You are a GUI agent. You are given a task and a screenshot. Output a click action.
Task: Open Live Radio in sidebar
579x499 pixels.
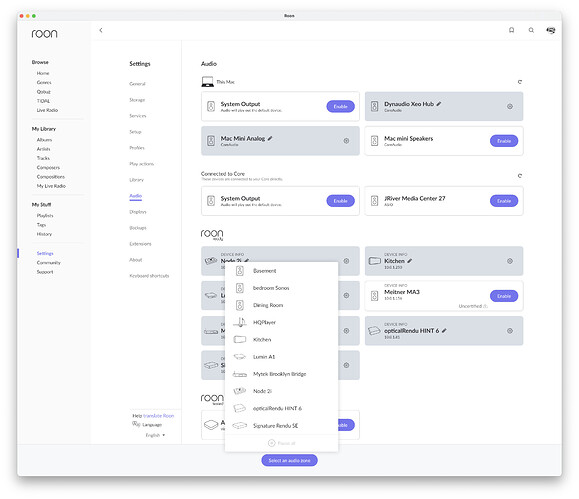(x=47, y=110)
